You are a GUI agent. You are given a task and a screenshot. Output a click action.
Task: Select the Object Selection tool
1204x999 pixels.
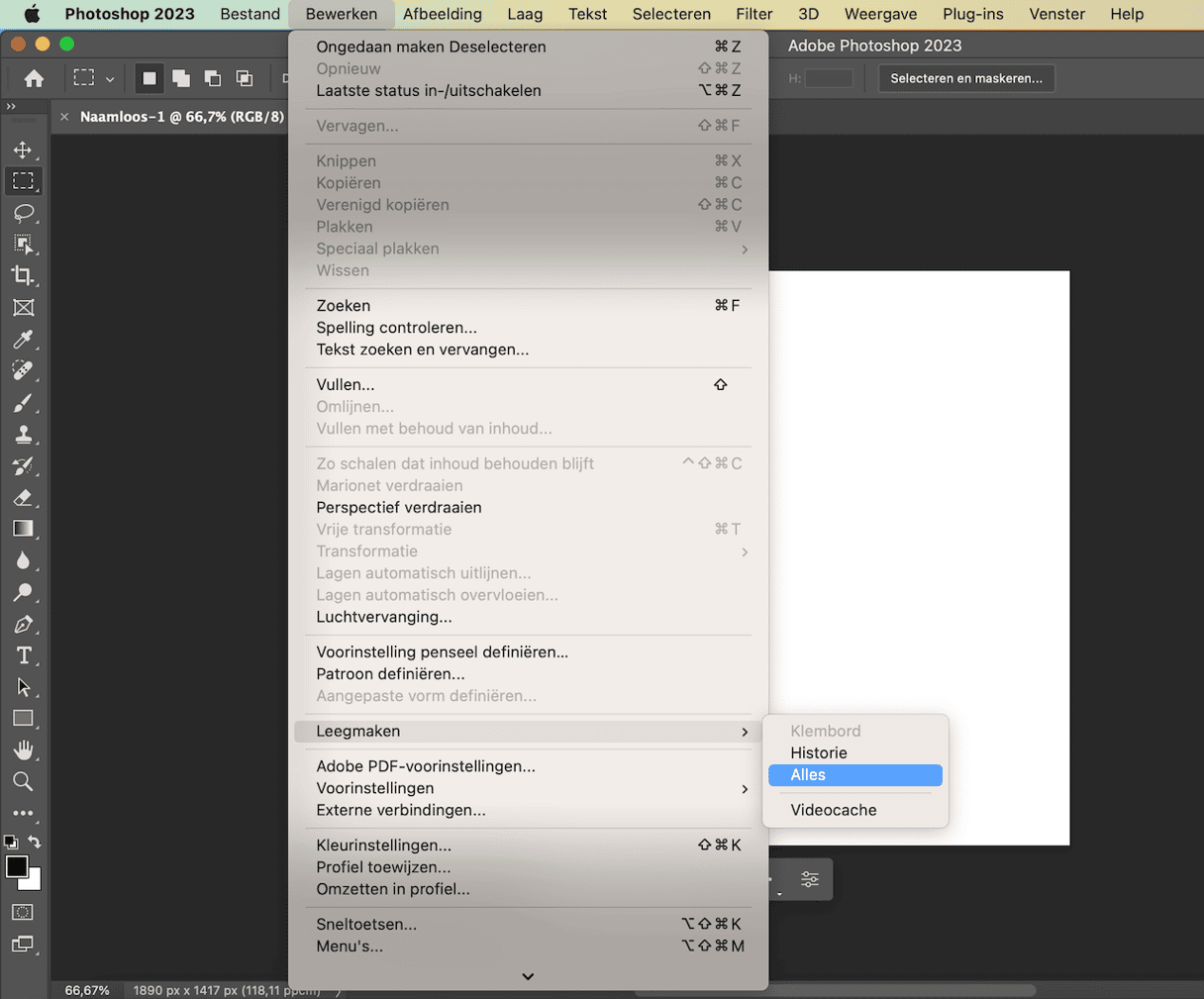(23, 245)
